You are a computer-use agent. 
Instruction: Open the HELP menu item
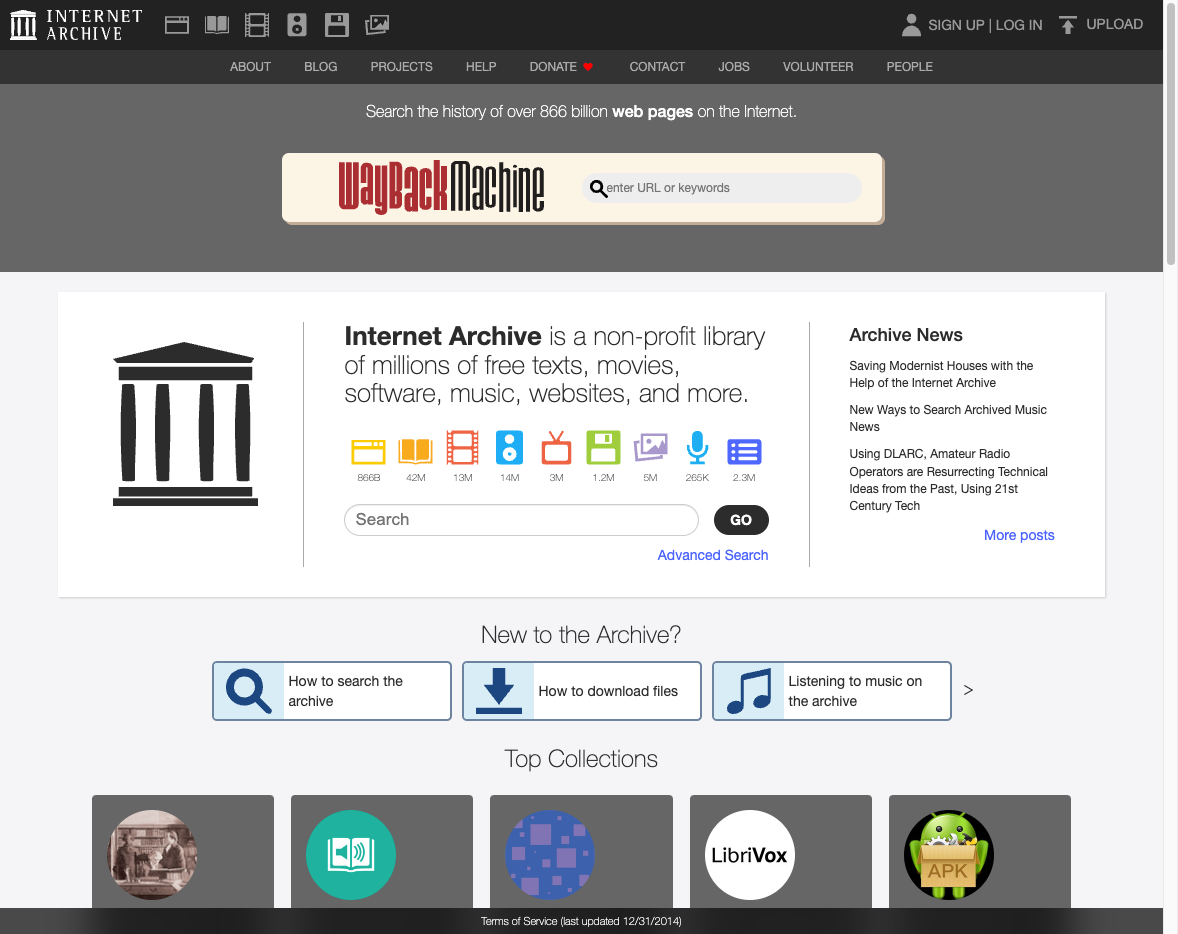coord(481,67)
